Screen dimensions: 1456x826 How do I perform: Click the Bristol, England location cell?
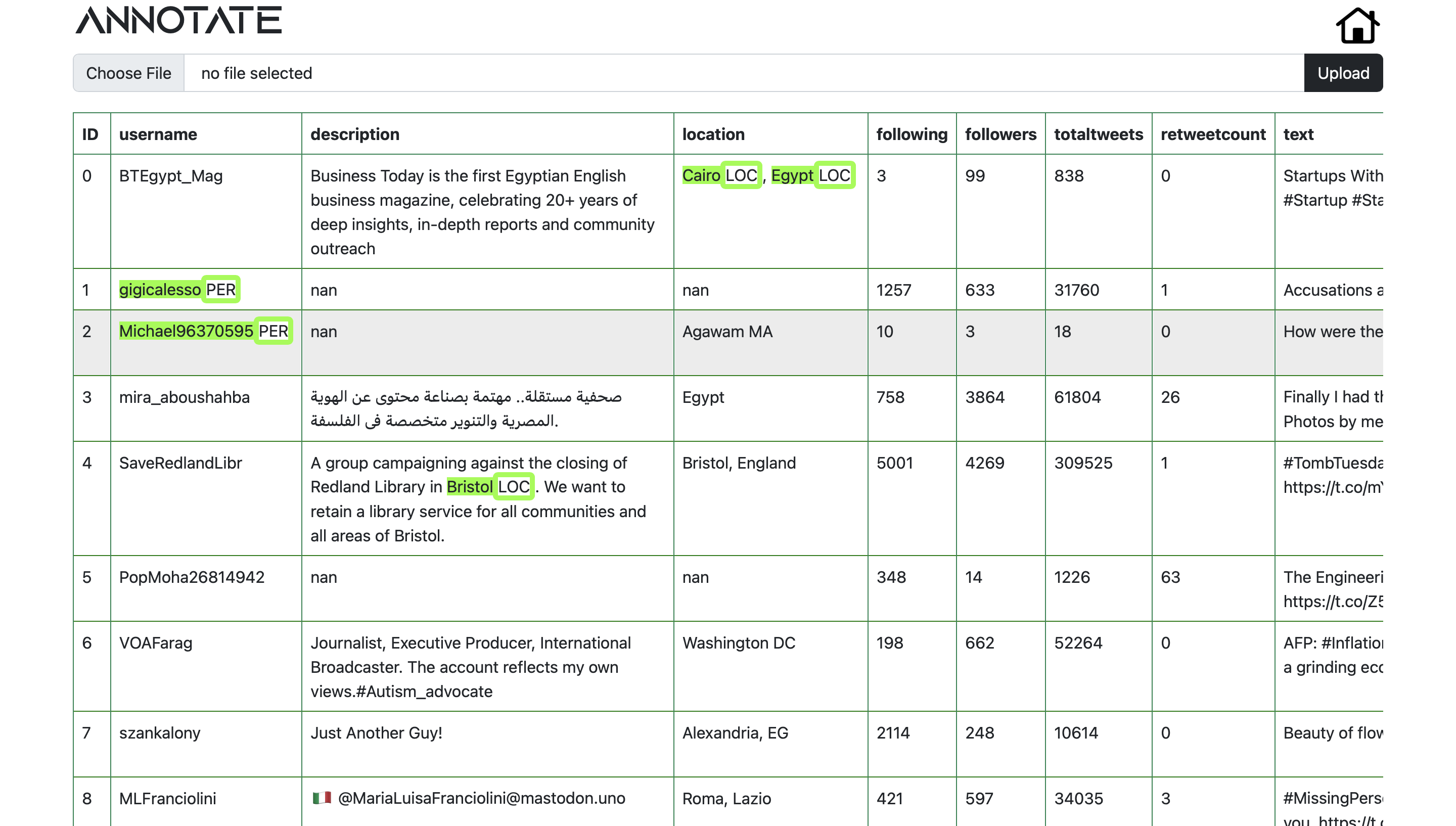pyautogui.click(x=770, y=498)
